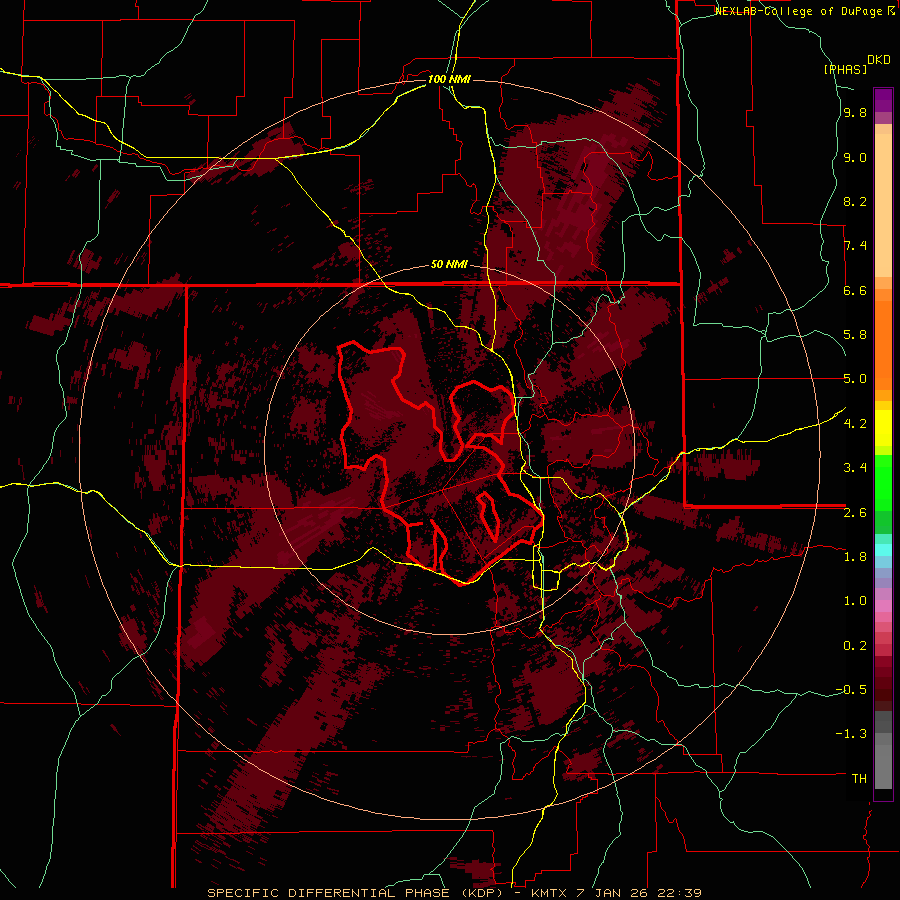The height and width of the screenshot is (900, 900).
Task: Pick the dark purple top color band
Action: pyautogui.click(x=883, y=100)
